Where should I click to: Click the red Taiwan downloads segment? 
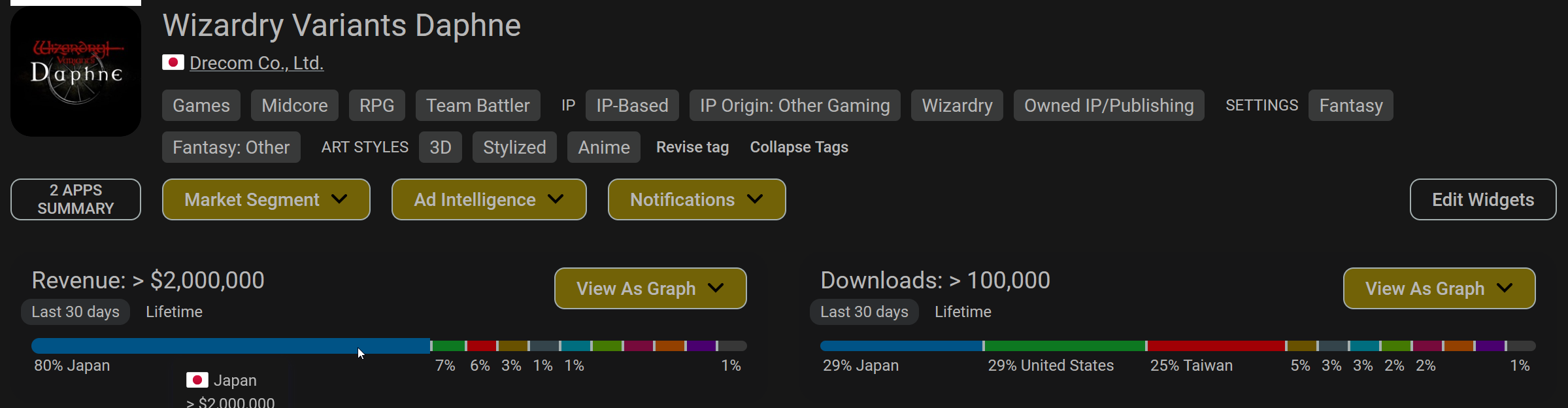1216,346
